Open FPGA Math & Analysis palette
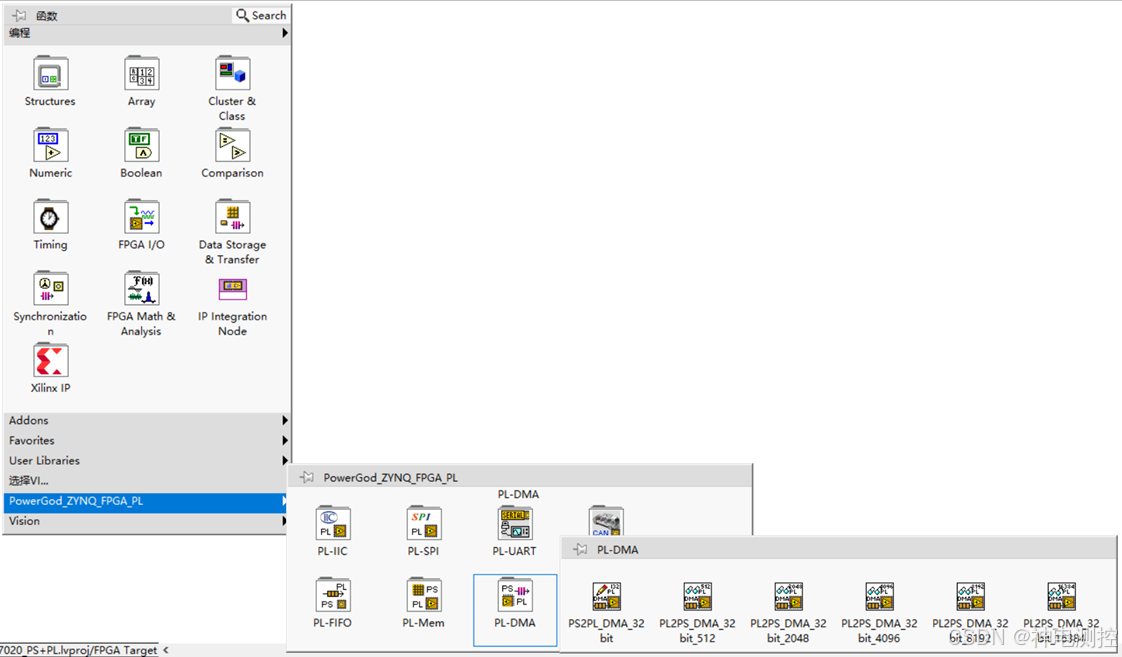 pos(142,289)
